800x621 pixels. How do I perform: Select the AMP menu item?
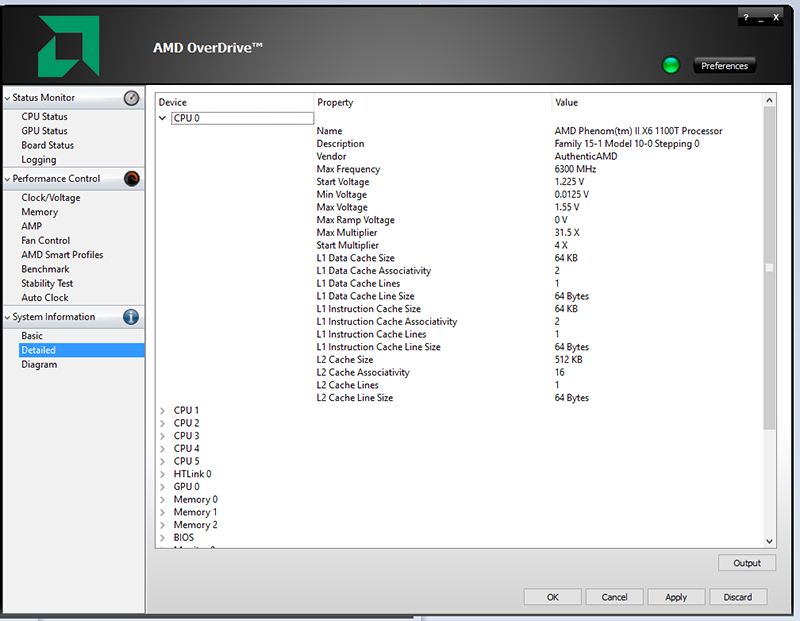[32, 226]
